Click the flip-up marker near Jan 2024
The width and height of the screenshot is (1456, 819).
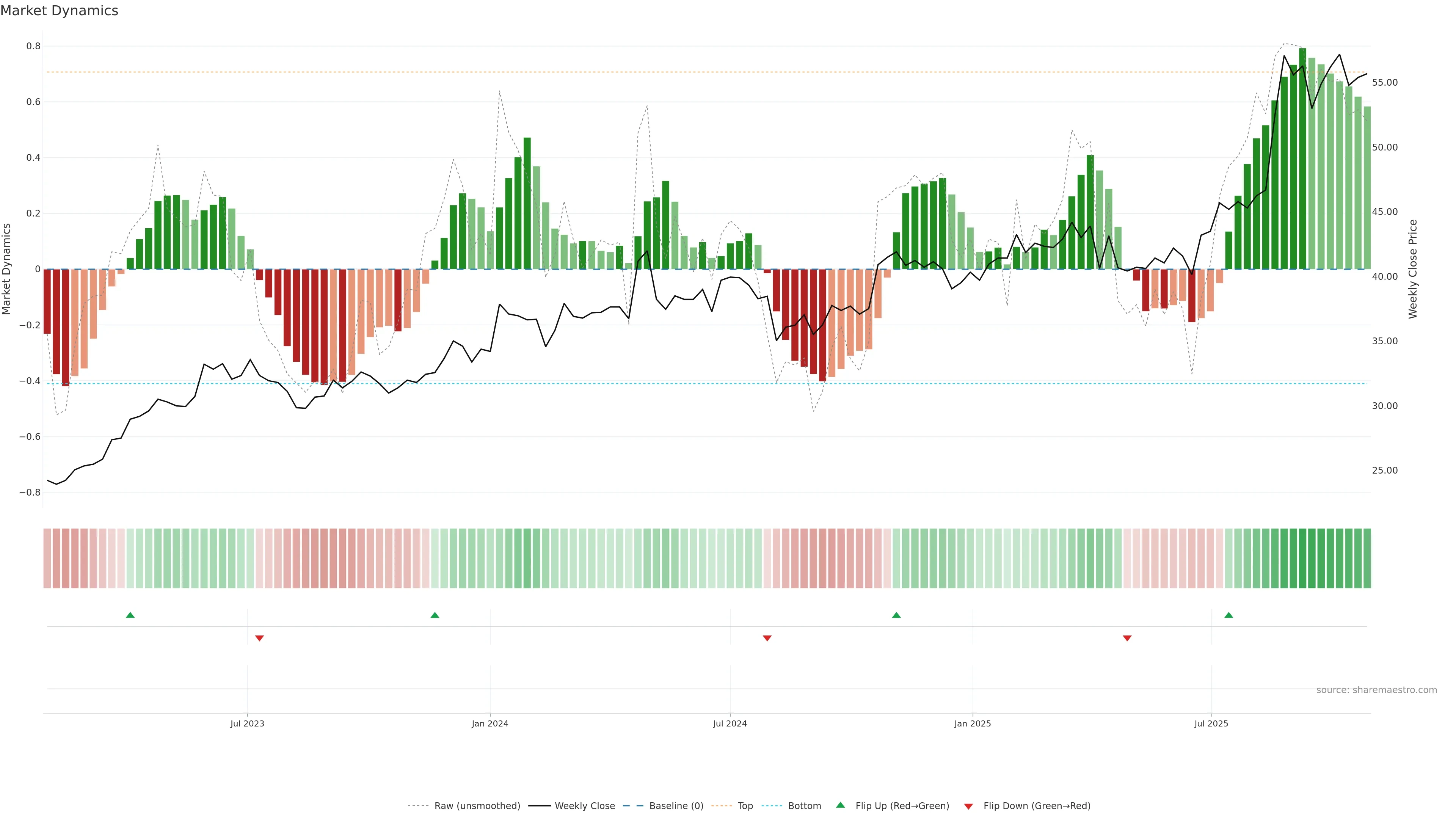click(x=435, y=615)
